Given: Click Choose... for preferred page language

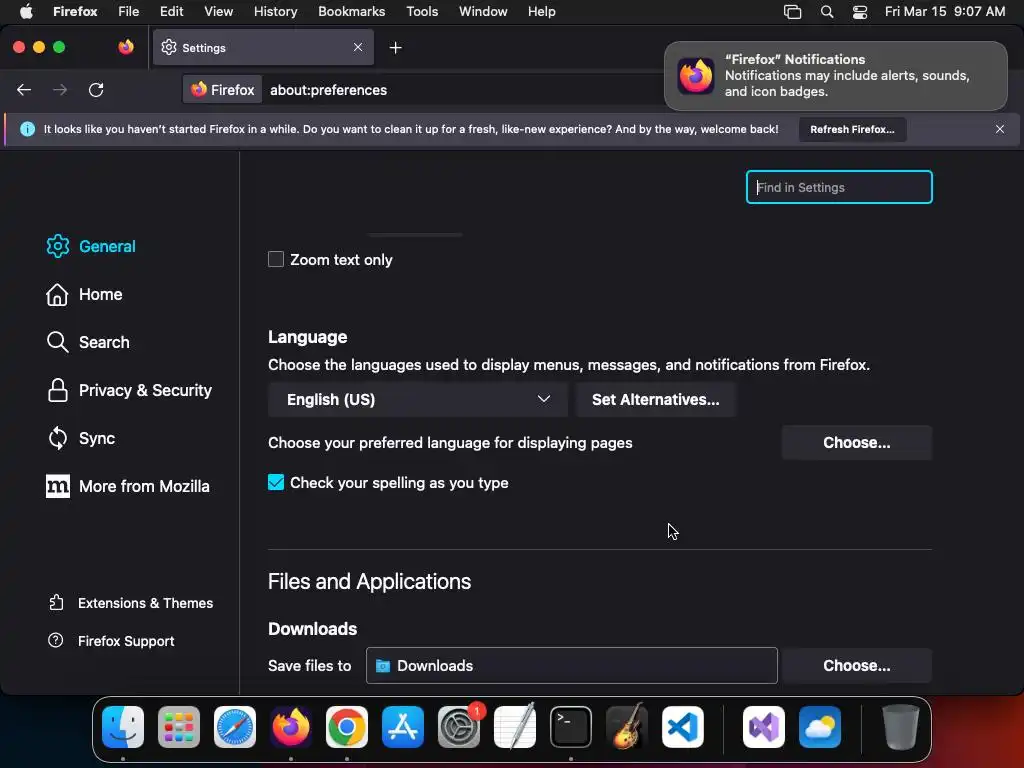Looking at the screenshot, I should (x=856, y=442).
